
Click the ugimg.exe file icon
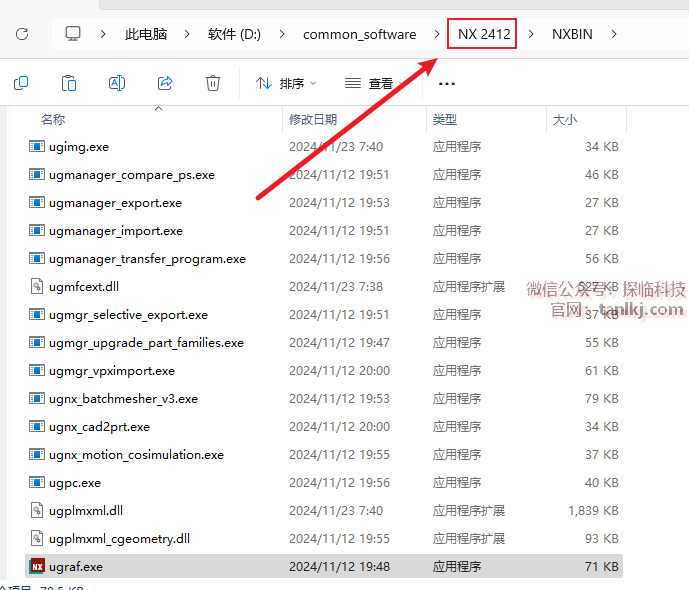click(37, 146)
